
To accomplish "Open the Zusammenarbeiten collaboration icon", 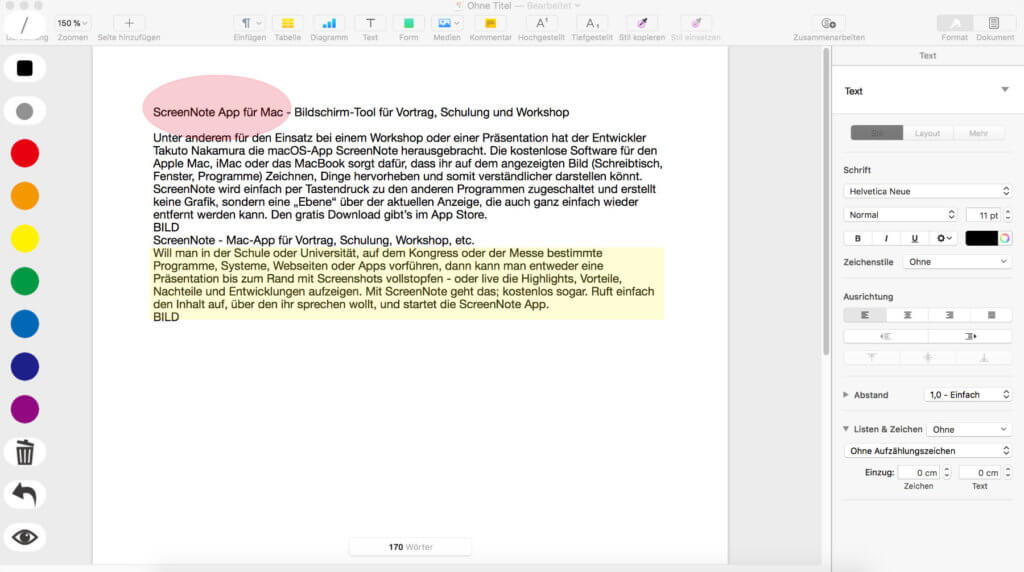I will (x=828, y=23).
